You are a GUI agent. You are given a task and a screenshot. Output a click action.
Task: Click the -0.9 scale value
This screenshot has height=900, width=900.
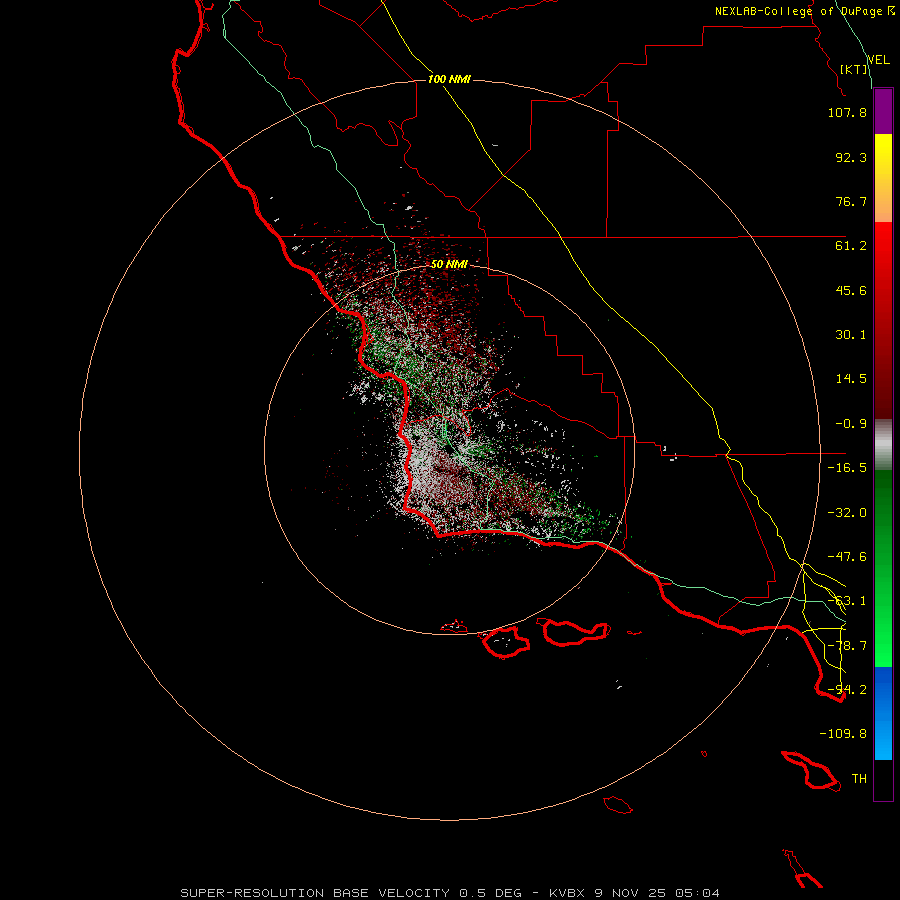click(851, 424)
